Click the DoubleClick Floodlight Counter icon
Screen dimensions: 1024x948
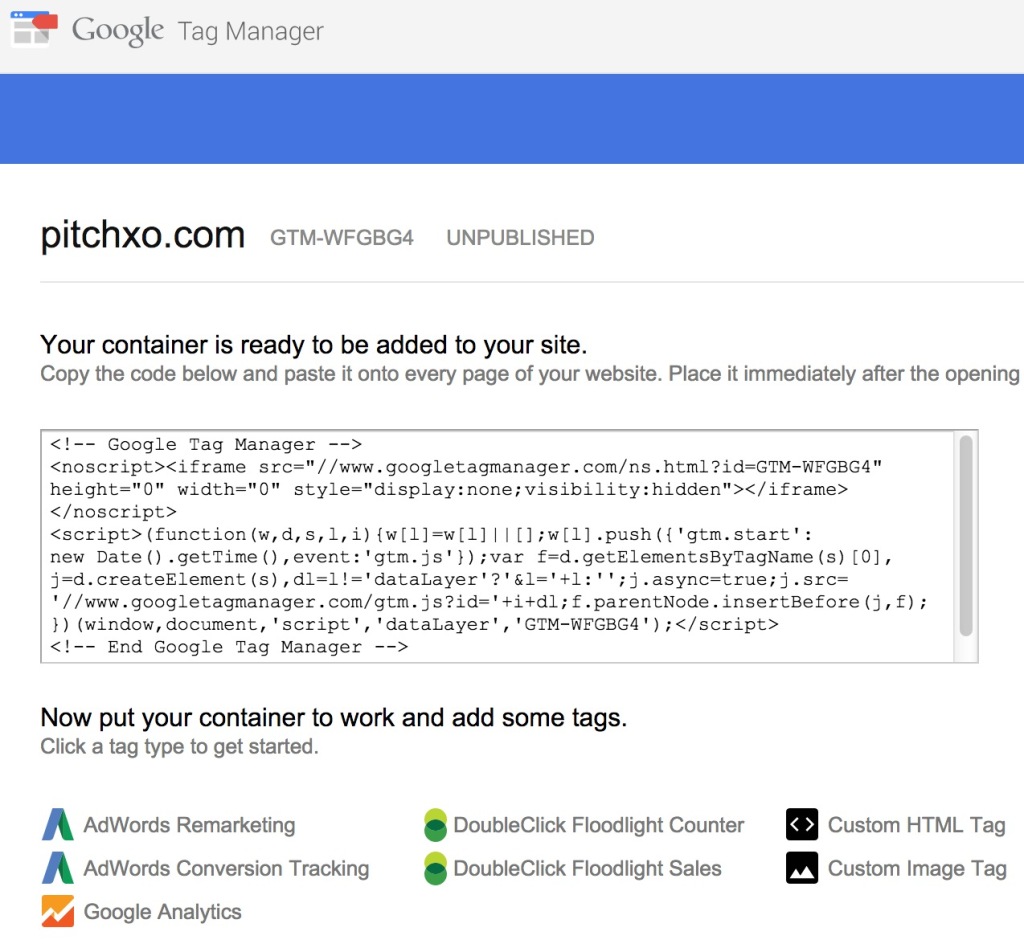[435, 825]
